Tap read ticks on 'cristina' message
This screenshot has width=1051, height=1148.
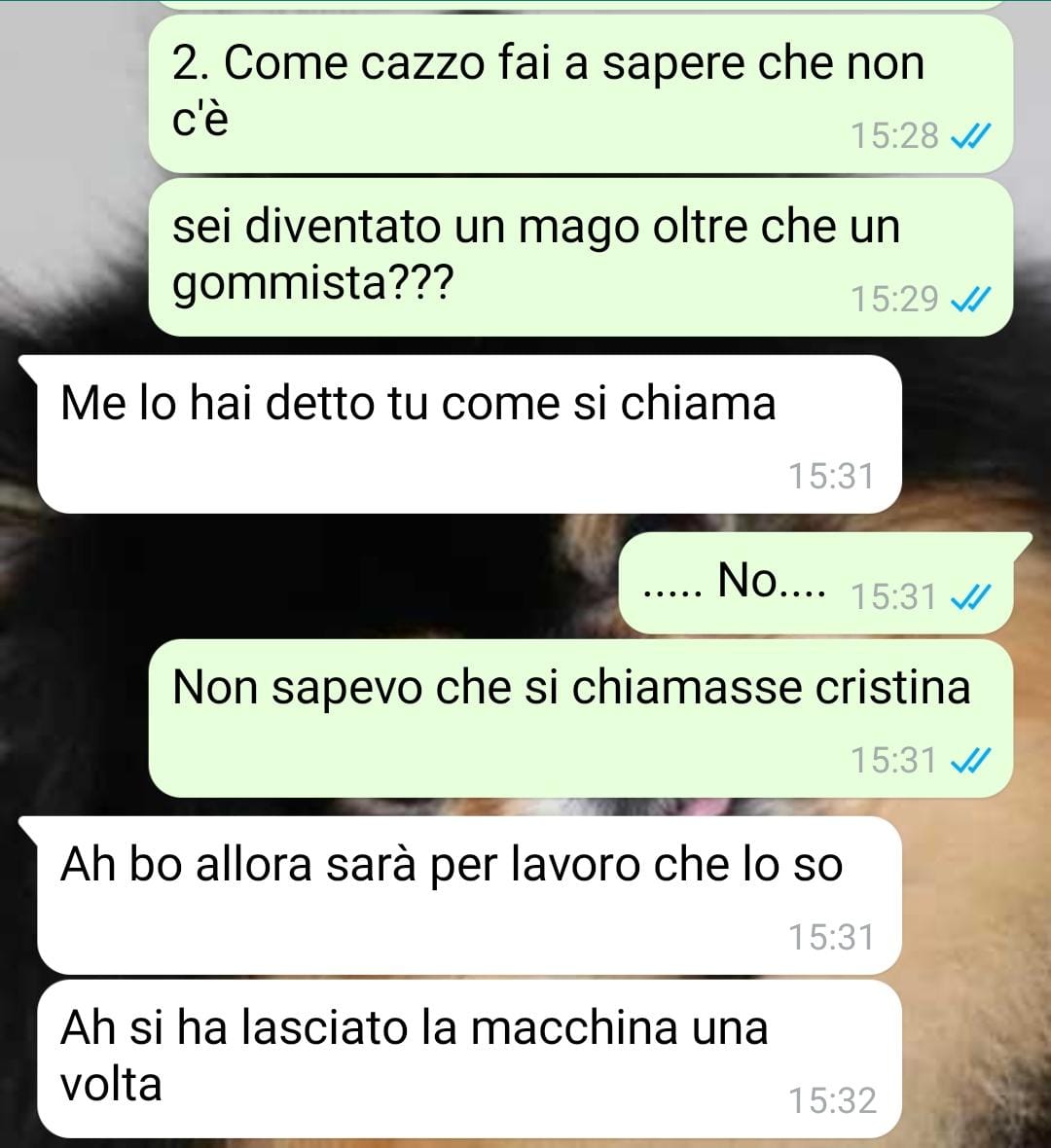pyautogui.click(x=970, y=760)
